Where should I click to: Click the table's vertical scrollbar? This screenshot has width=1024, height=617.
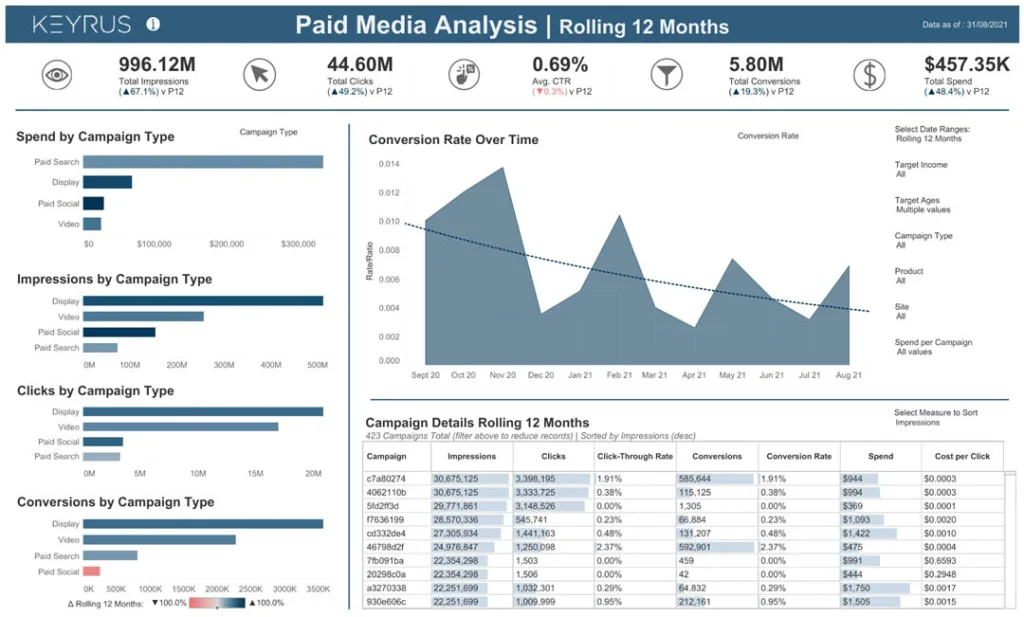(x=1010, y=539)
